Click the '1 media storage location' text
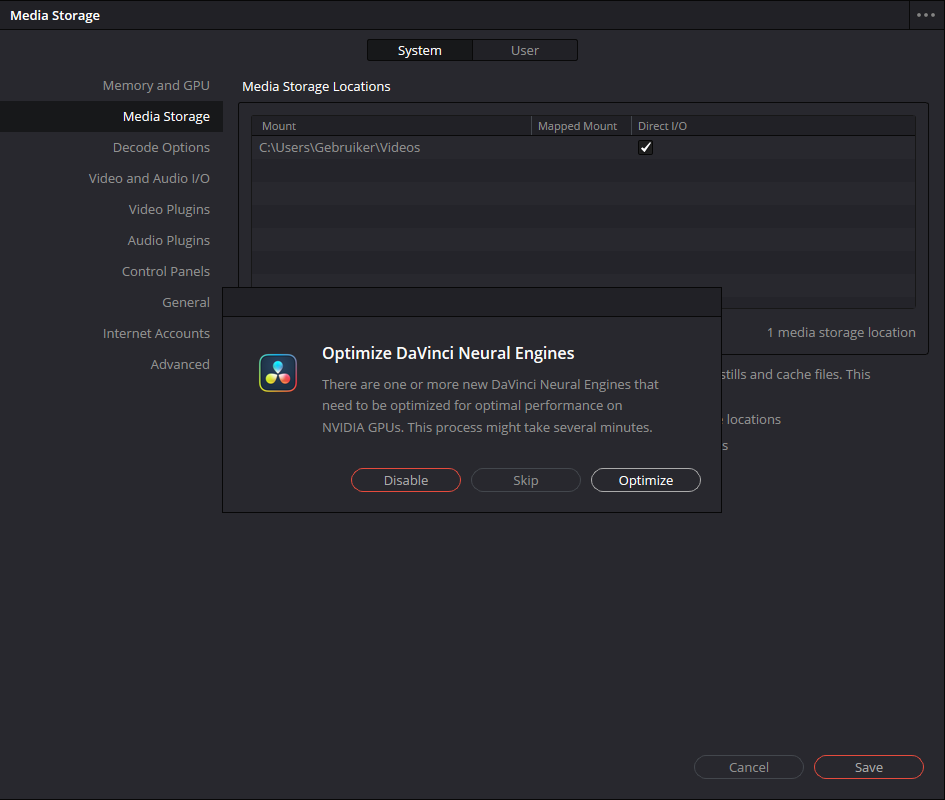Screen dimensions: 945x800 pos(841,333)
